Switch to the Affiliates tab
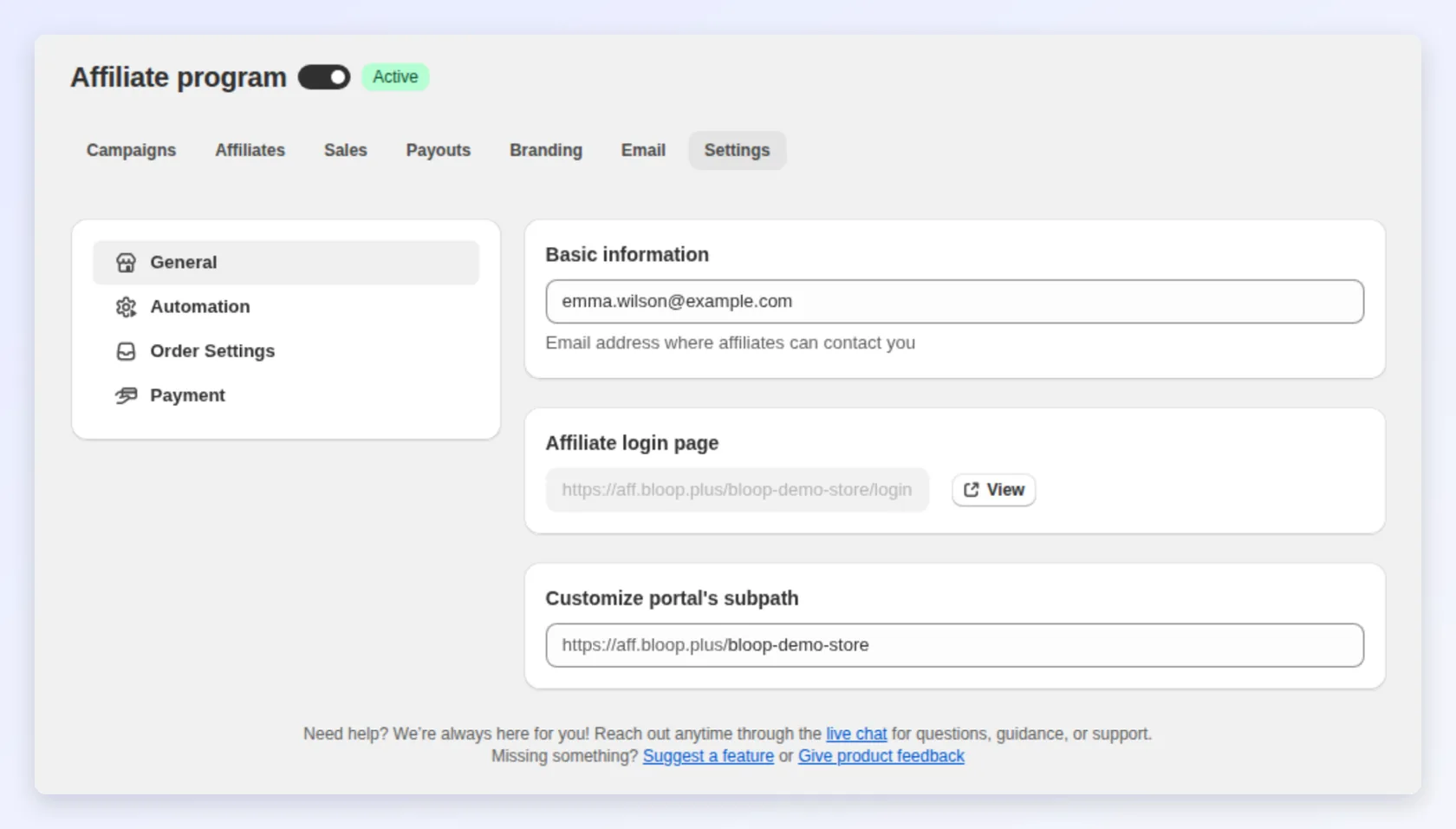Screen dimensions: 1456x829 250,150
